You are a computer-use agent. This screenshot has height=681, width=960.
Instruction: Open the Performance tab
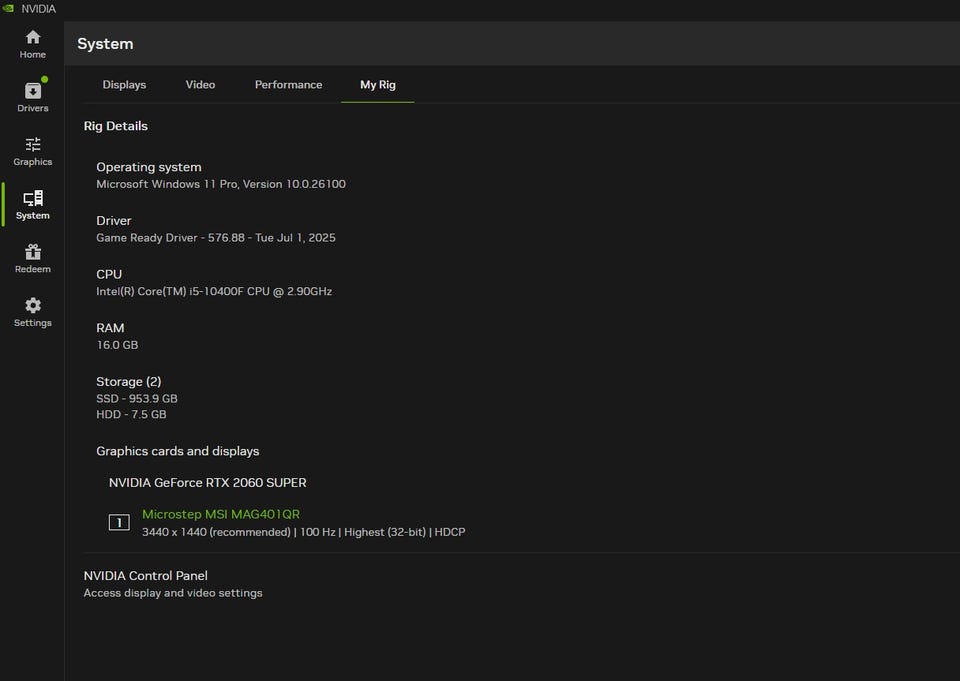coord(288,85)
